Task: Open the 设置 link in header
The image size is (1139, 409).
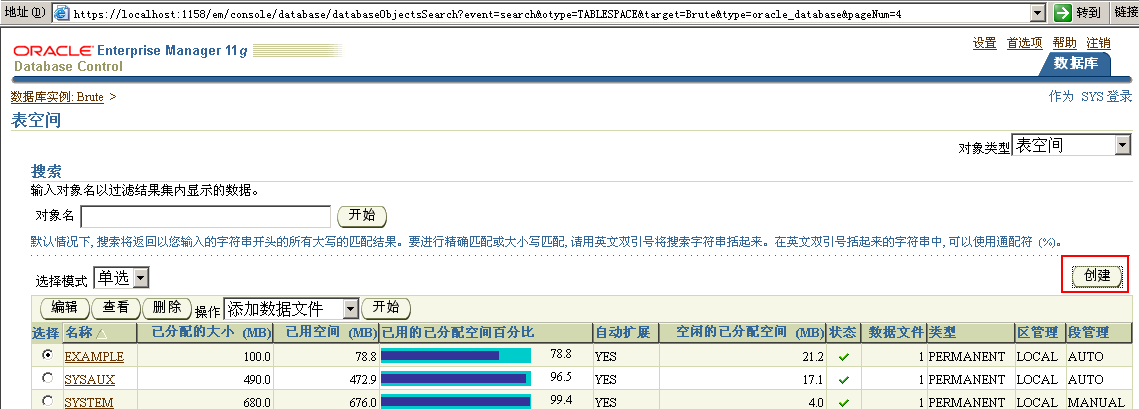Action: tap(984, 43)
